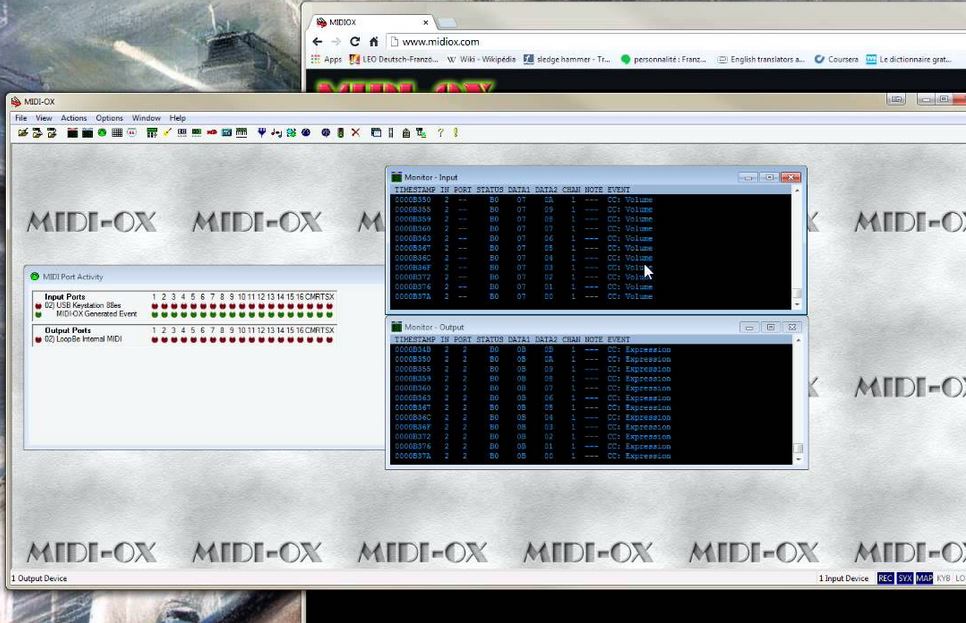Click the MIDI-OX title bar app icon

(16, 101)
